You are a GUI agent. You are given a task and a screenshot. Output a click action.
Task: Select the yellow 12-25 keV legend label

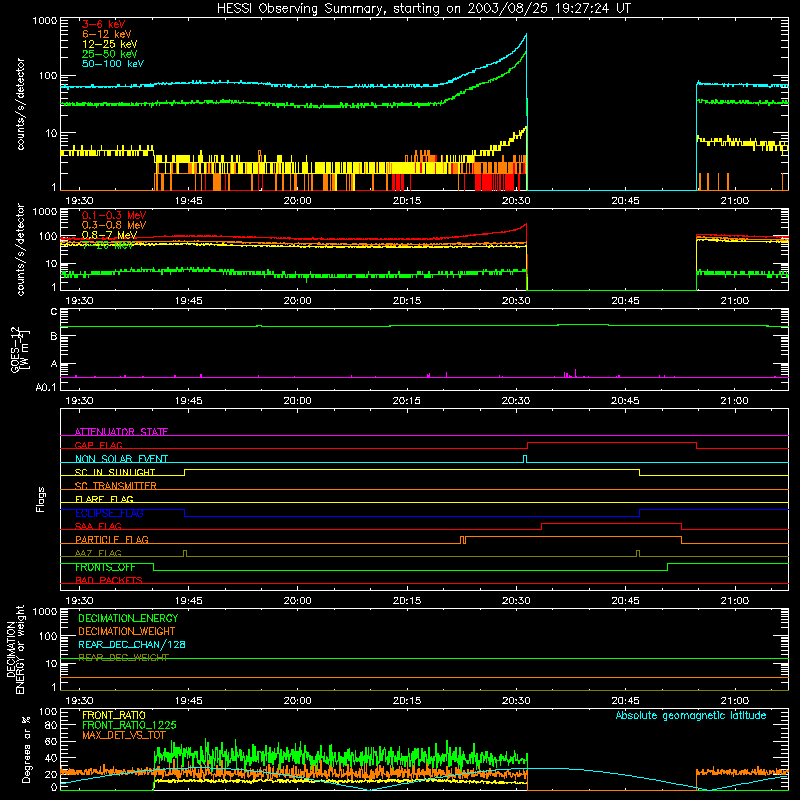point(110,44)
